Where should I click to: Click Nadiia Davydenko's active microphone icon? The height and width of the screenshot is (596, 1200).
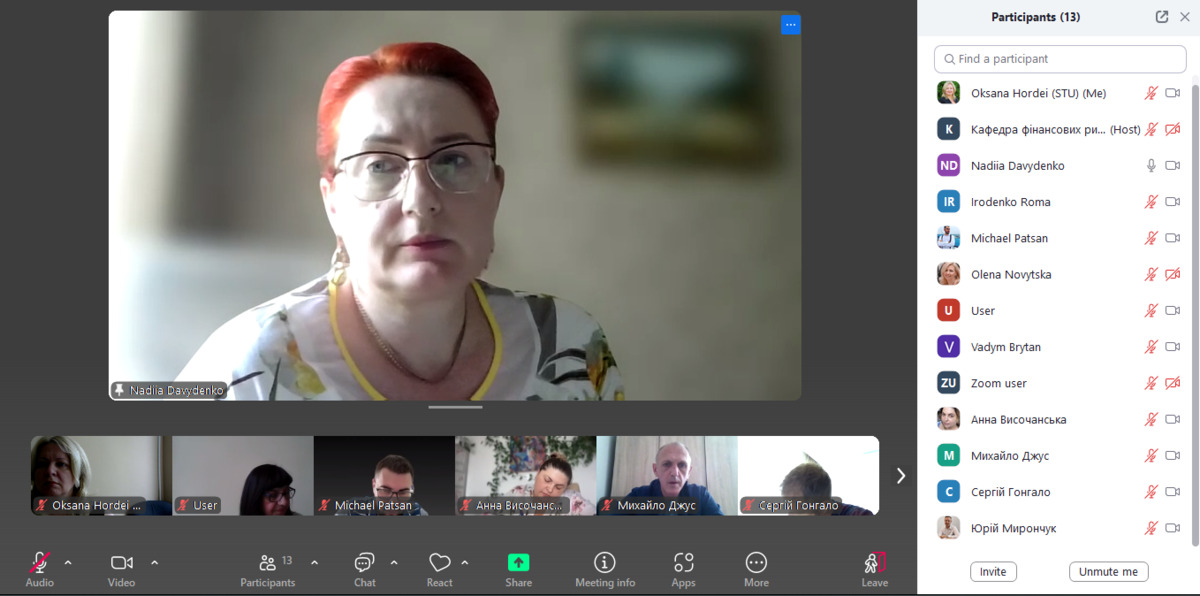tap(1151, 166)
